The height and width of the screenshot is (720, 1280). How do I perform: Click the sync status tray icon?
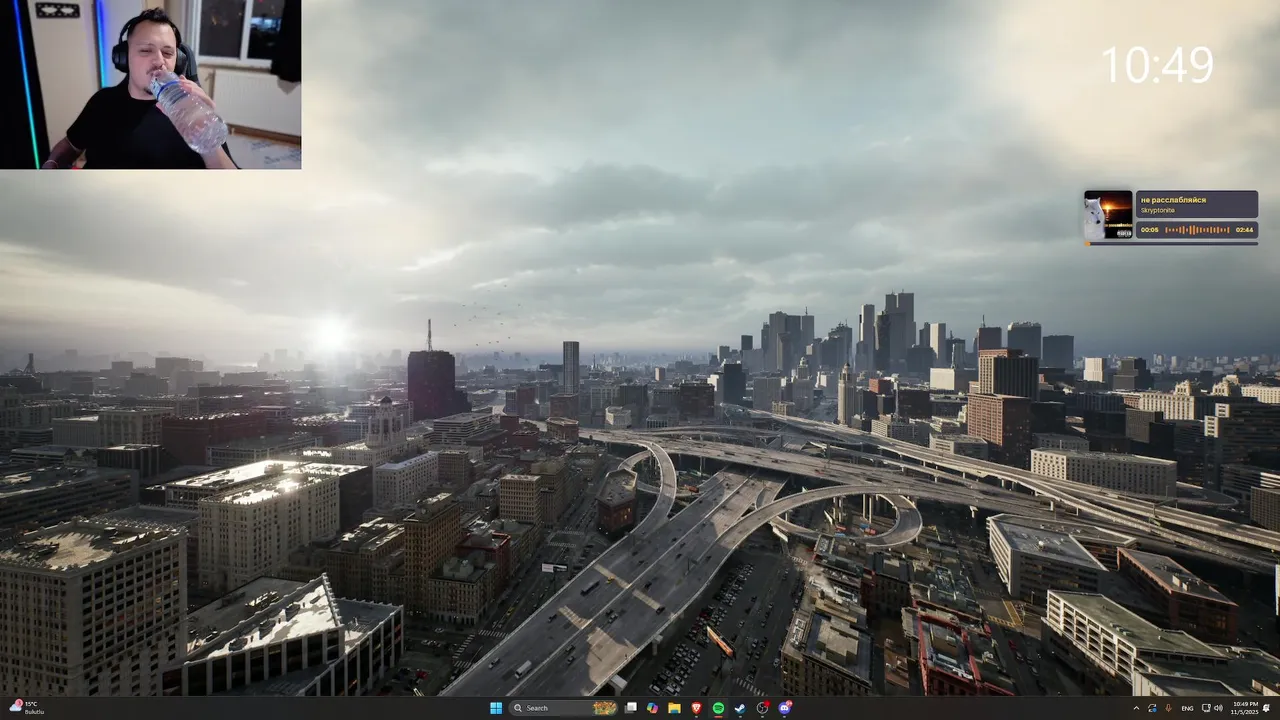coord(1152,708)
